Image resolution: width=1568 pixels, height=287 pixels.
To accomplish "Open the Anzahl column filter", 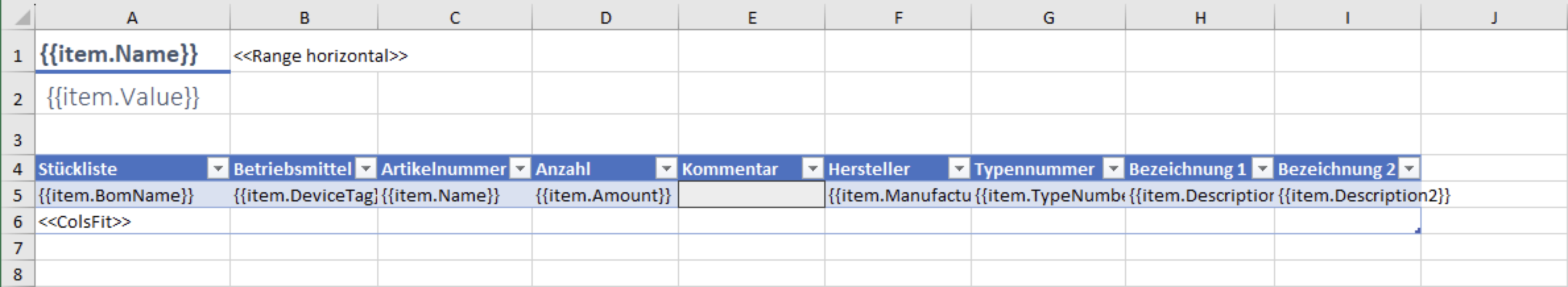I will click(667, 169).
